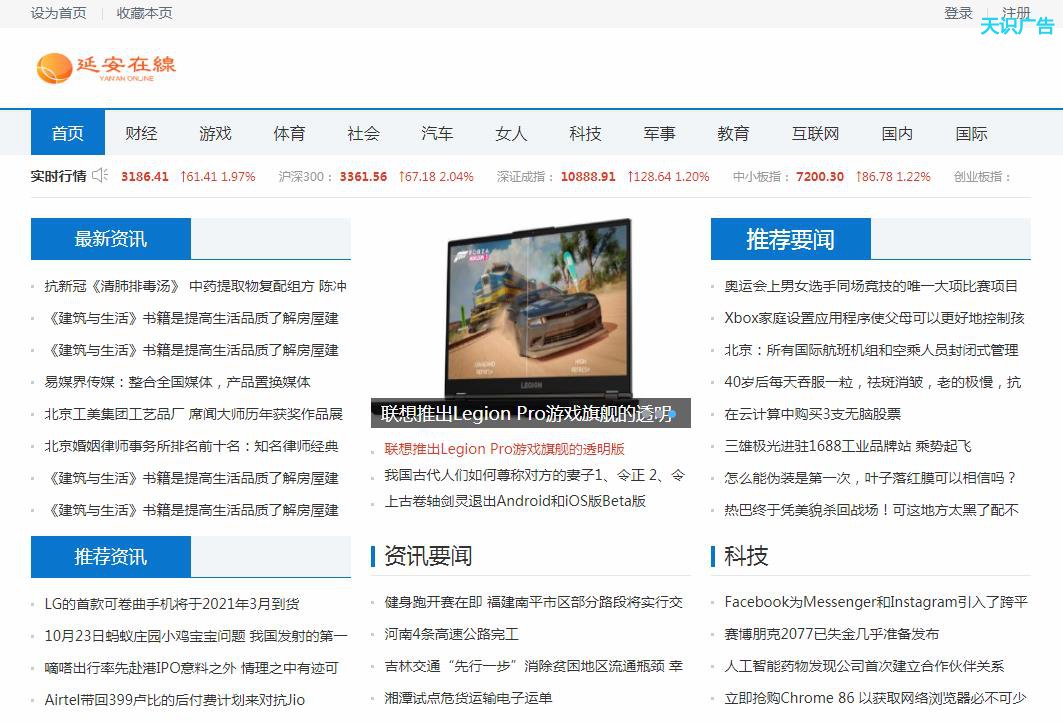1063x722 pixels.
Task: Open article 赛博朋克2077已失金
Action: click(x=832, y=634)
